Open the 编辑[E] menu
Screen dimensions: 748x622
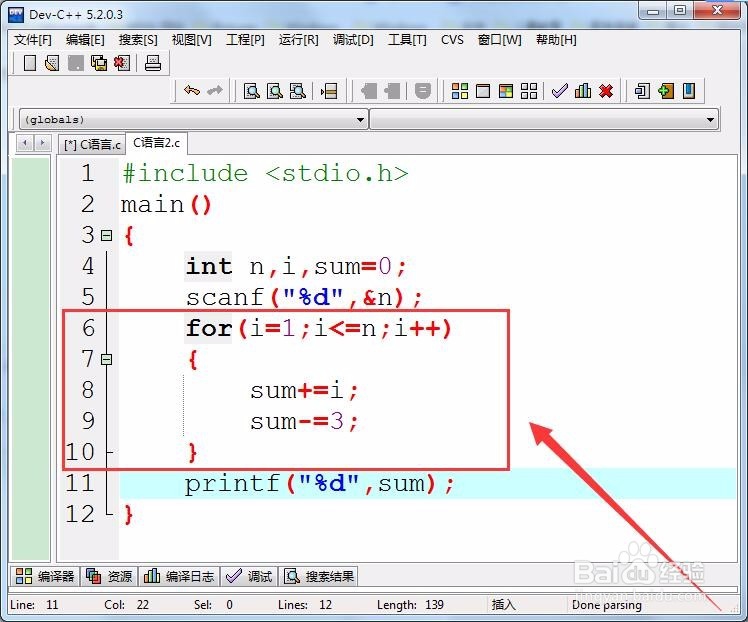coord(85,40)
